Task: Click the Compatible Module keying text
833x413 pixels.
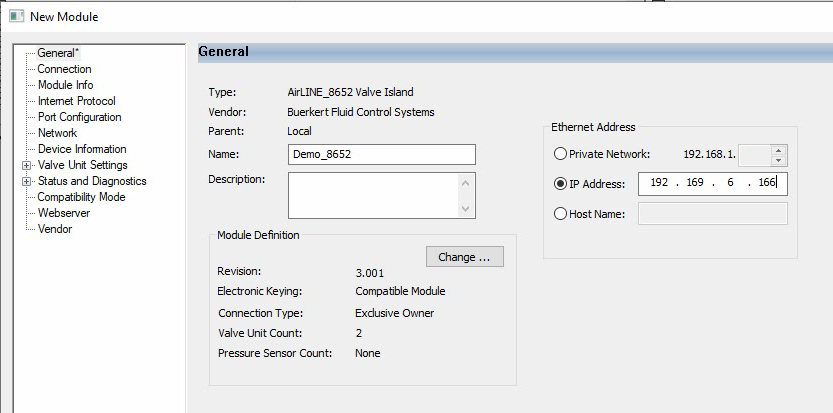Action: coord(400,291)
